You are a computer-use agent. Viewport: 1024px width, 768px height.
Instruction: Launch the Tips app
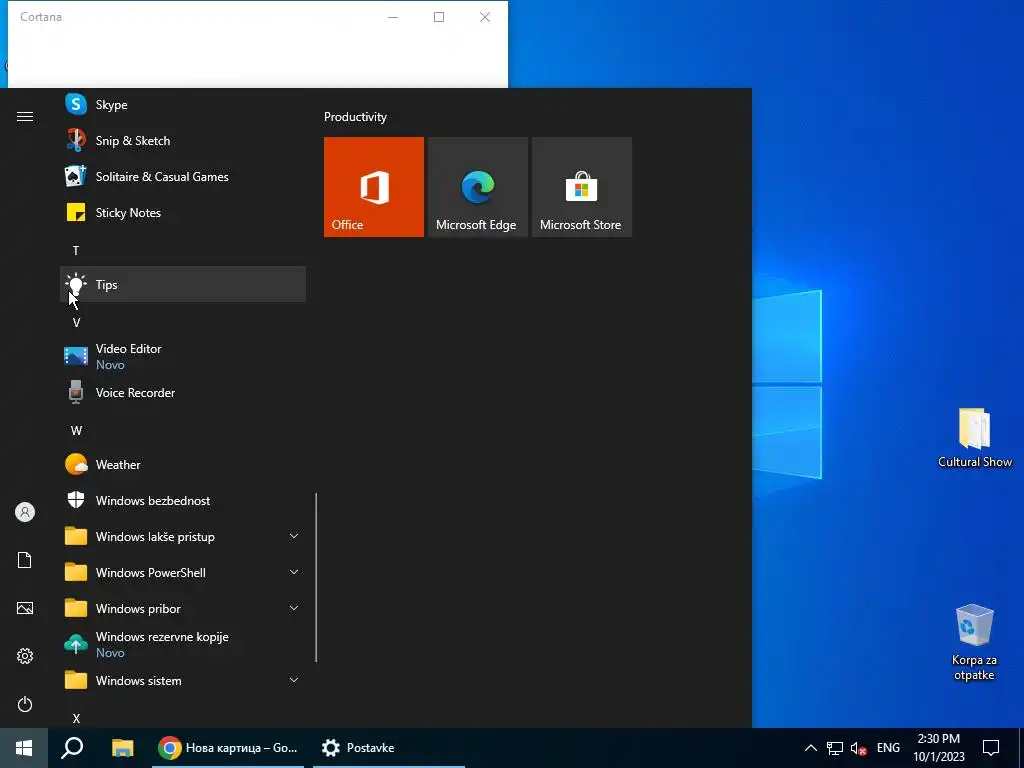[182, 284]
